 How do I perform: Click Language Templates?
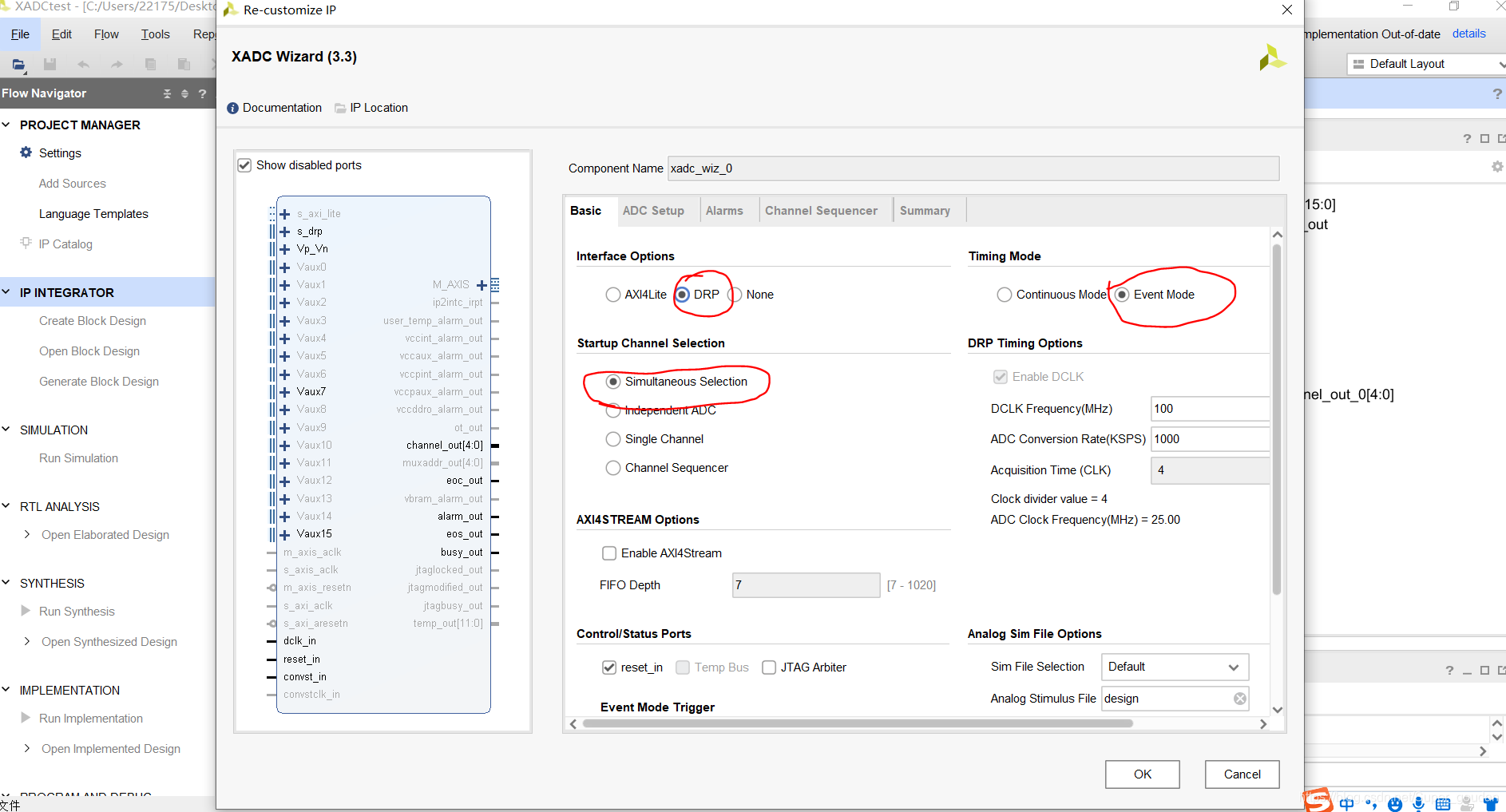(93, 214)
